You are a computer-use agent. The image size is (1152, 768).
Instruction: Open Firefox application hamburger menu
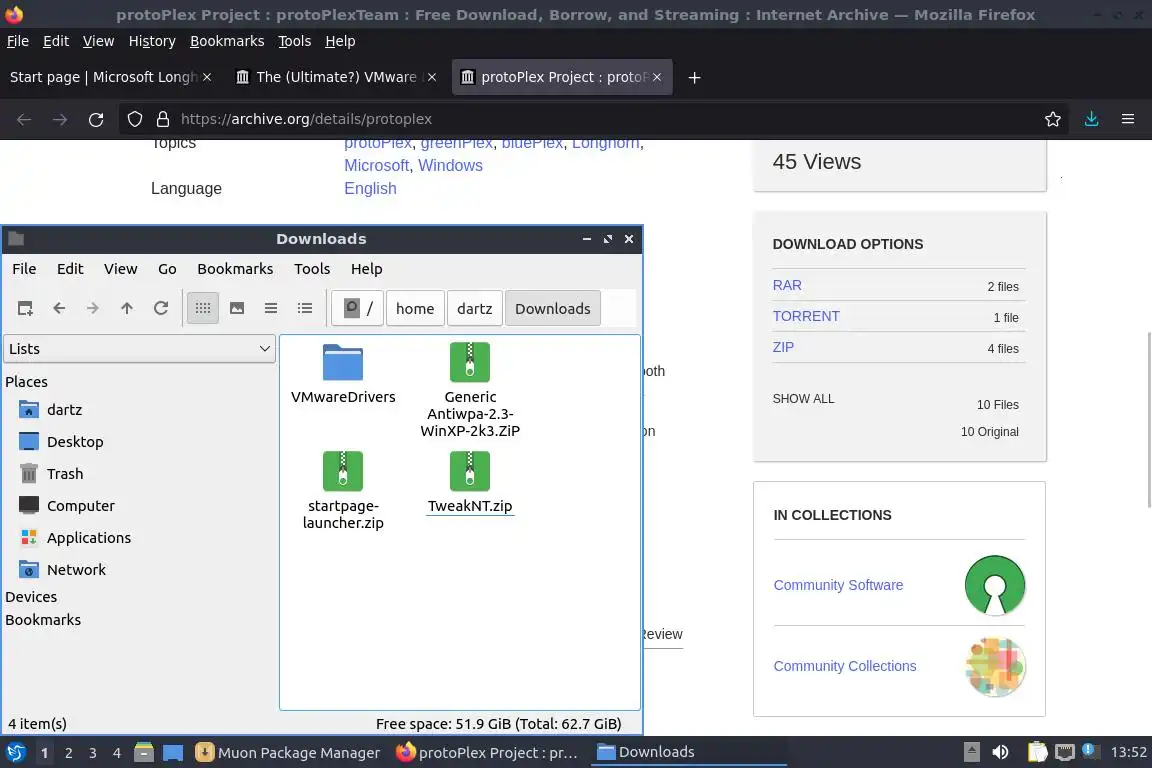[1128, 119]
